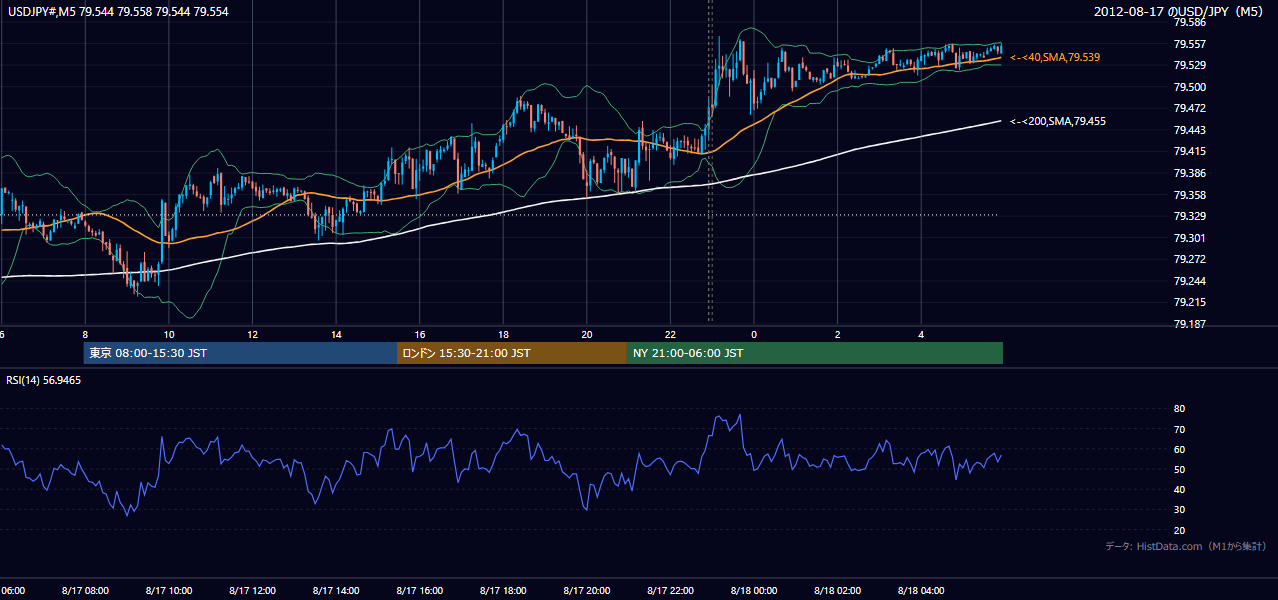Click price axis label 79.500

click(1190, 87)
